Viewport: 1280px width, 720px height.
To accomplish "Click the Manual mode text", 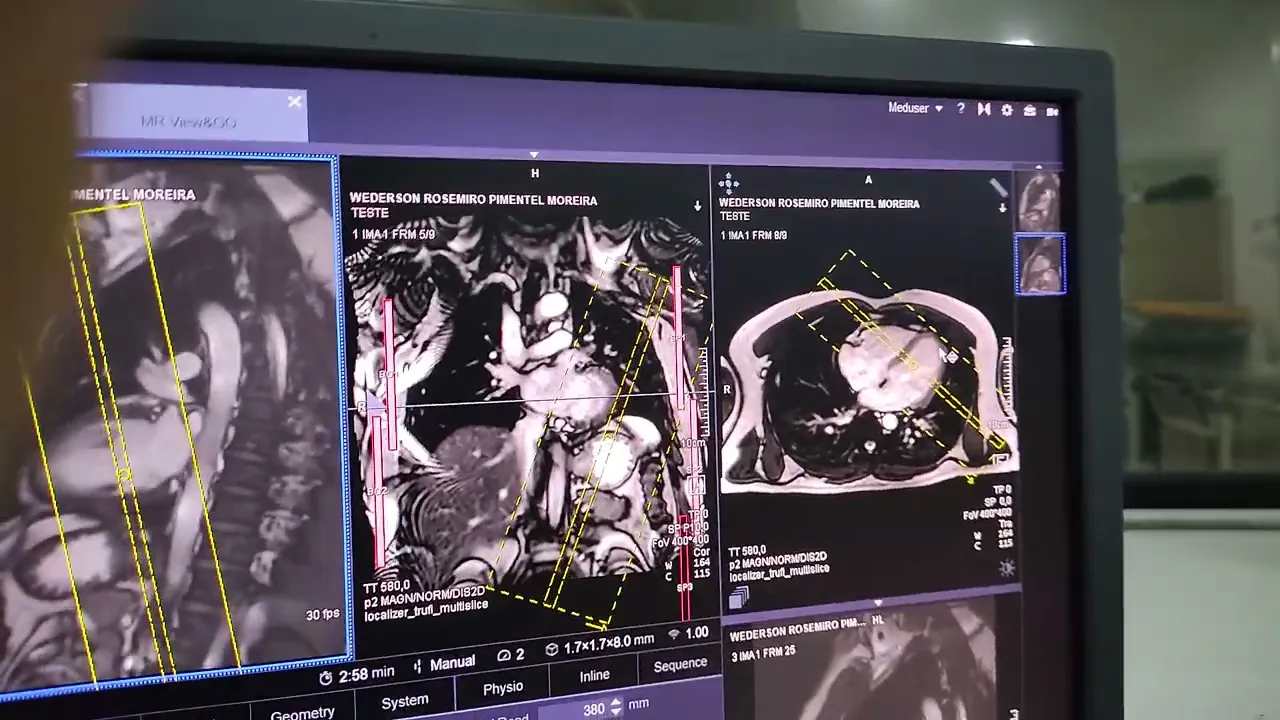I will (x=452, y=663).
